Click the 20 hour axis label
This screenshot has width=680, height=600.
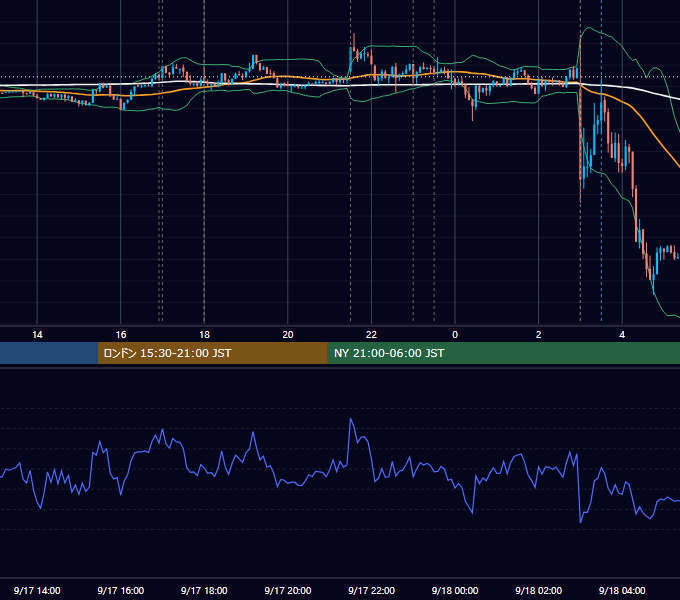288,335
